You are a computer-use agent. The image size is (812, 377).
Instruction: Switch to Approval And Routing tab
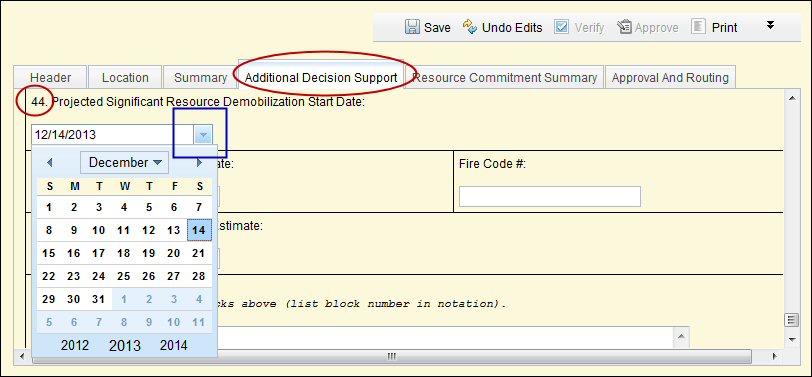[x=670, y=78]
